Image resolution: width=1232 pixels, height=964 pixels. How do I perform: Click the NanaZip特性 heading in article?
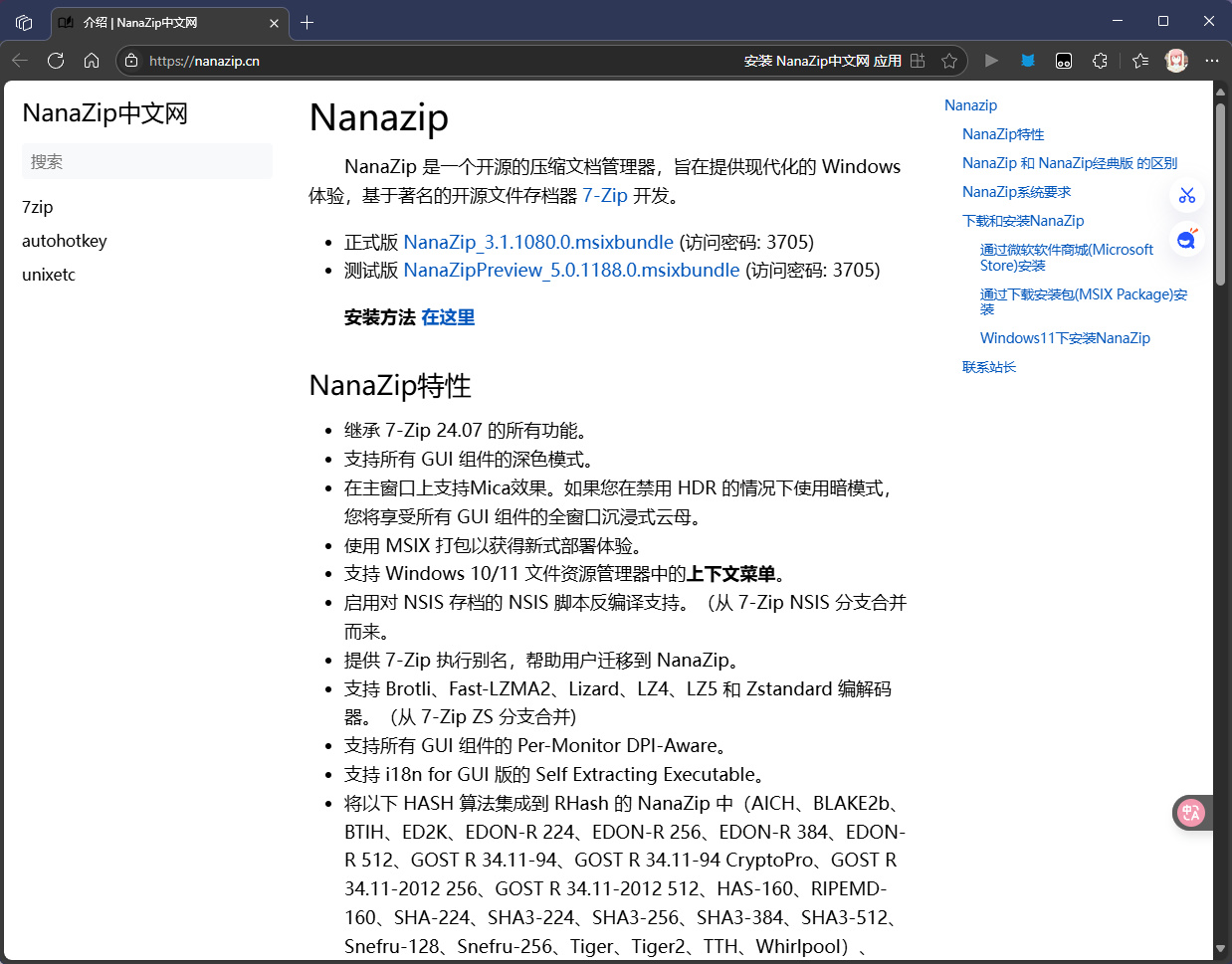pyautogui.click(x=390, y=386)
